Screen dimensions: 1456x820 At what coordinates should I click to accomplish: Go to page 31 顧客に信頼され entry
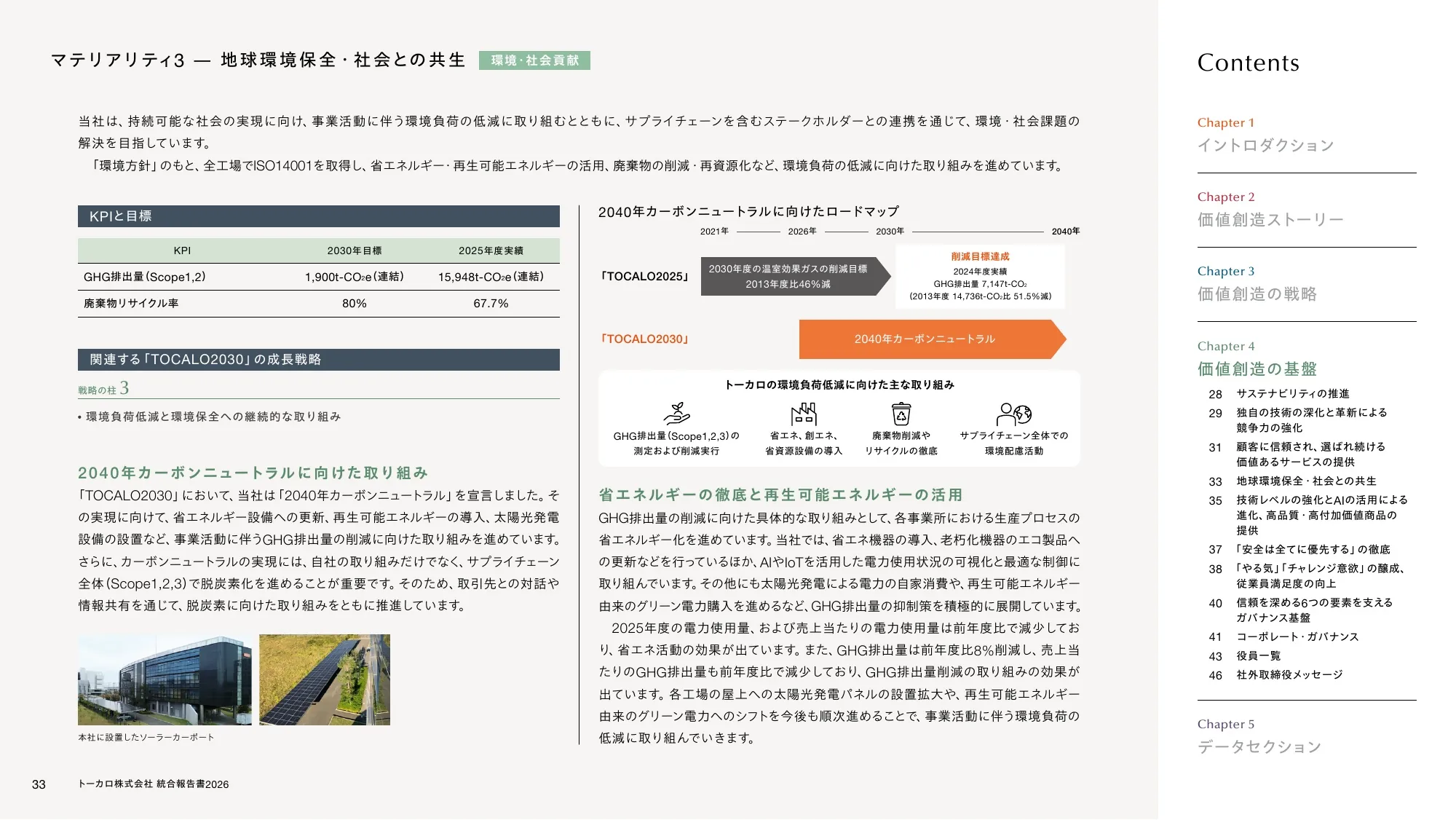[x=1297, y=454]
